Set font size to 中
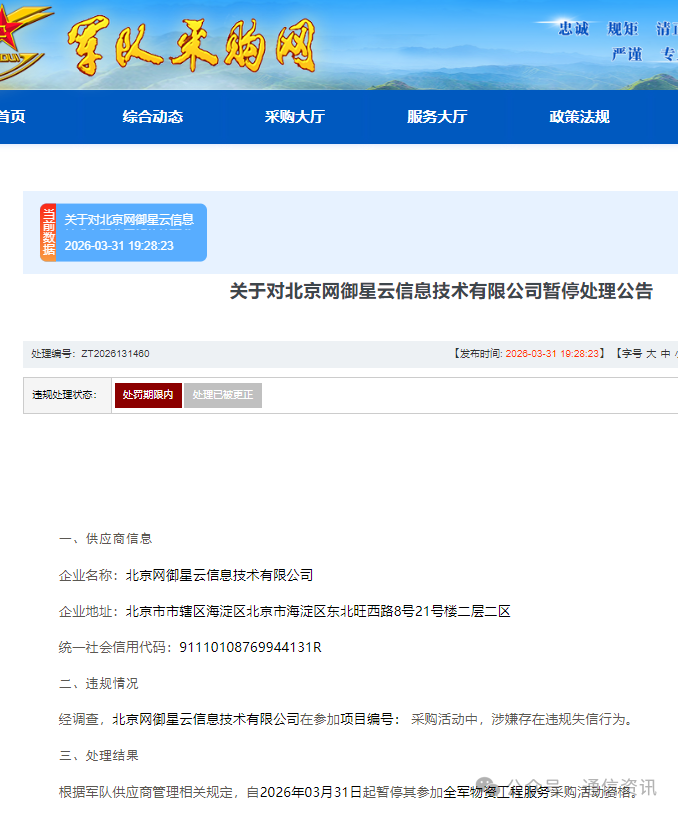The height and width of the screenshot is (814, 678). tap(665, 354)
